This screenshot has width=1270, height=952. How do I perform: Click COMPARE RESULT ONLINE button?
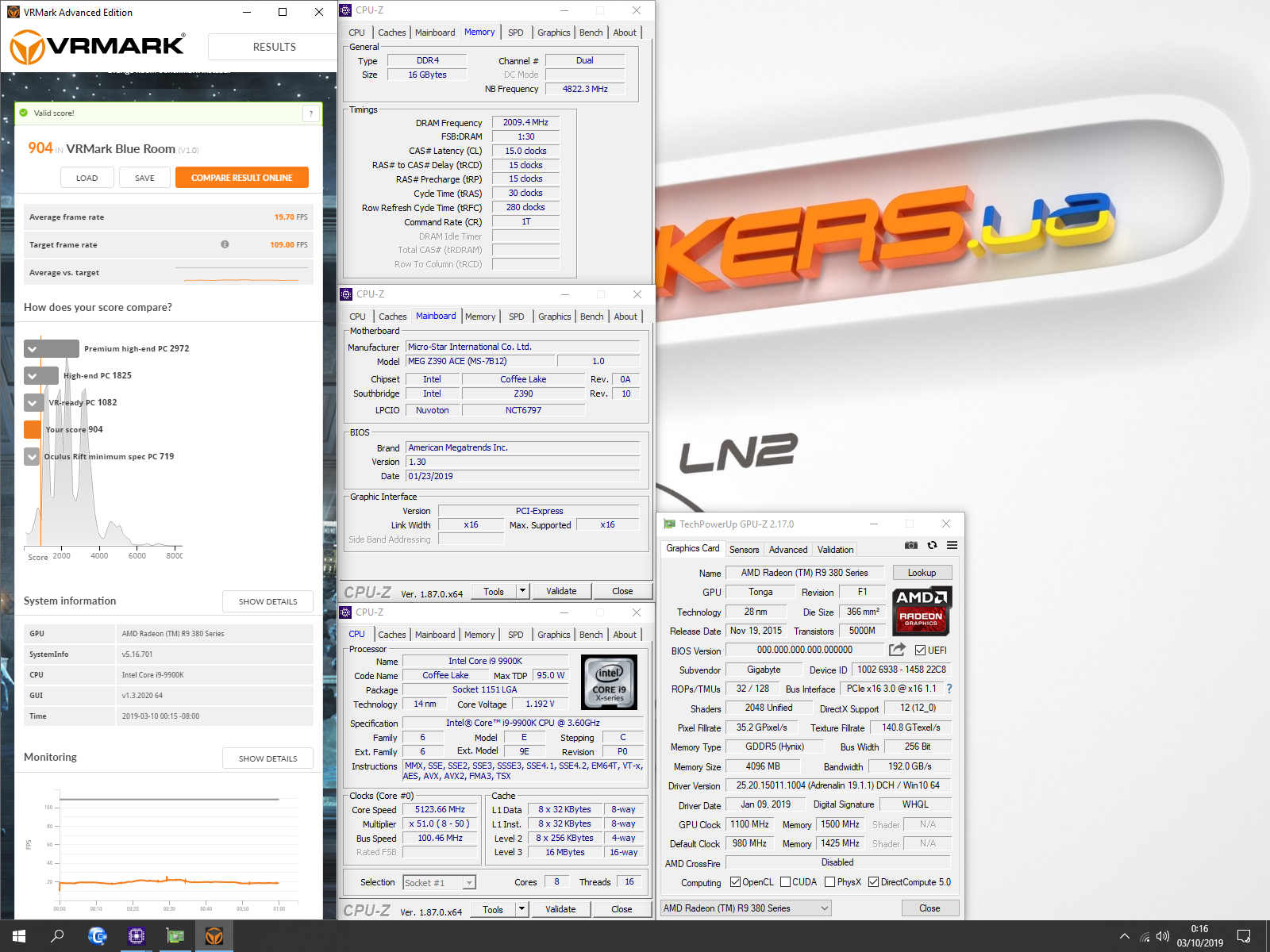242,178
